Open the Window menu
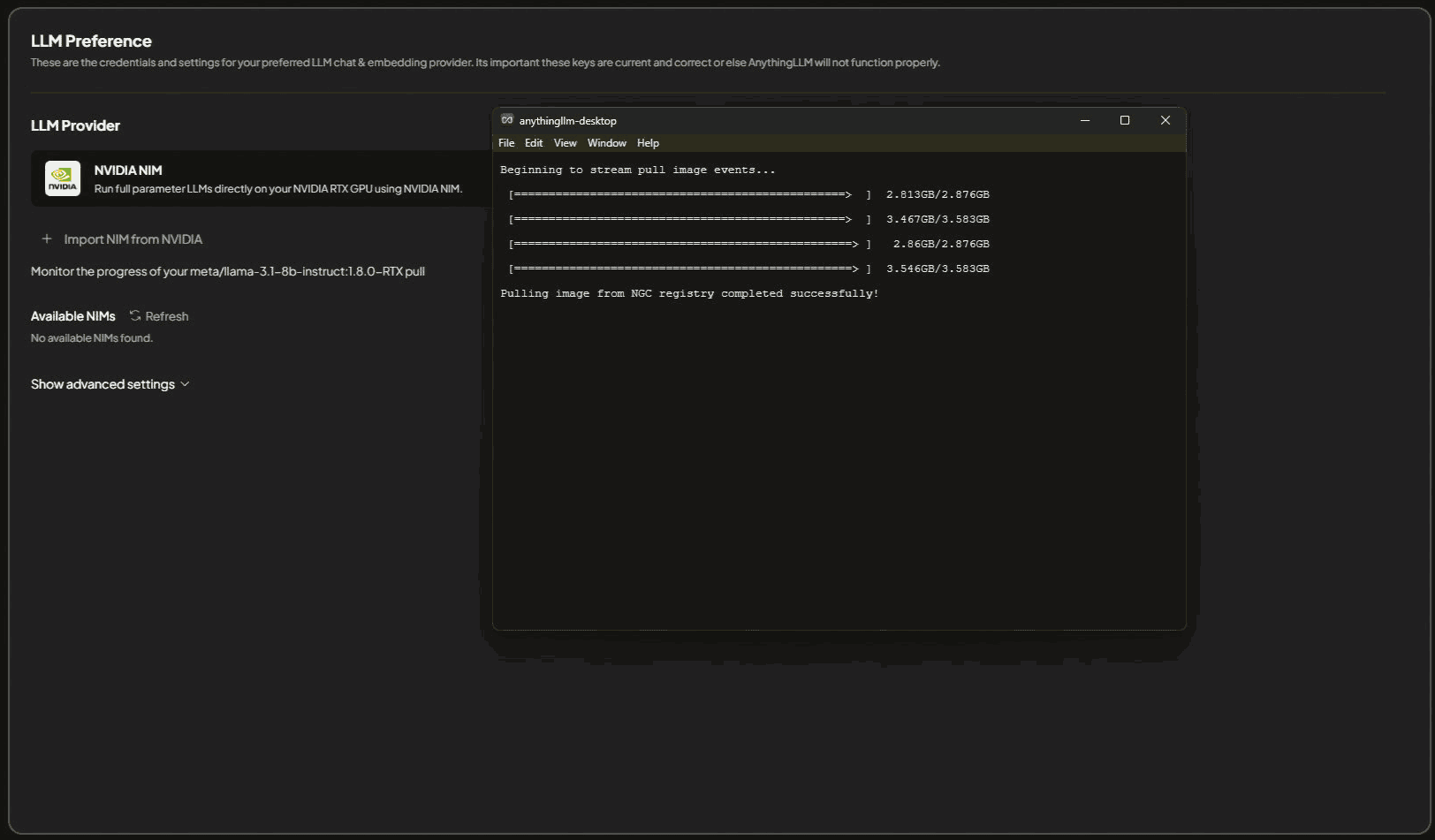The width and height of the screenshot is (1435, 840). pyautogui.click(x=606, y=143)
